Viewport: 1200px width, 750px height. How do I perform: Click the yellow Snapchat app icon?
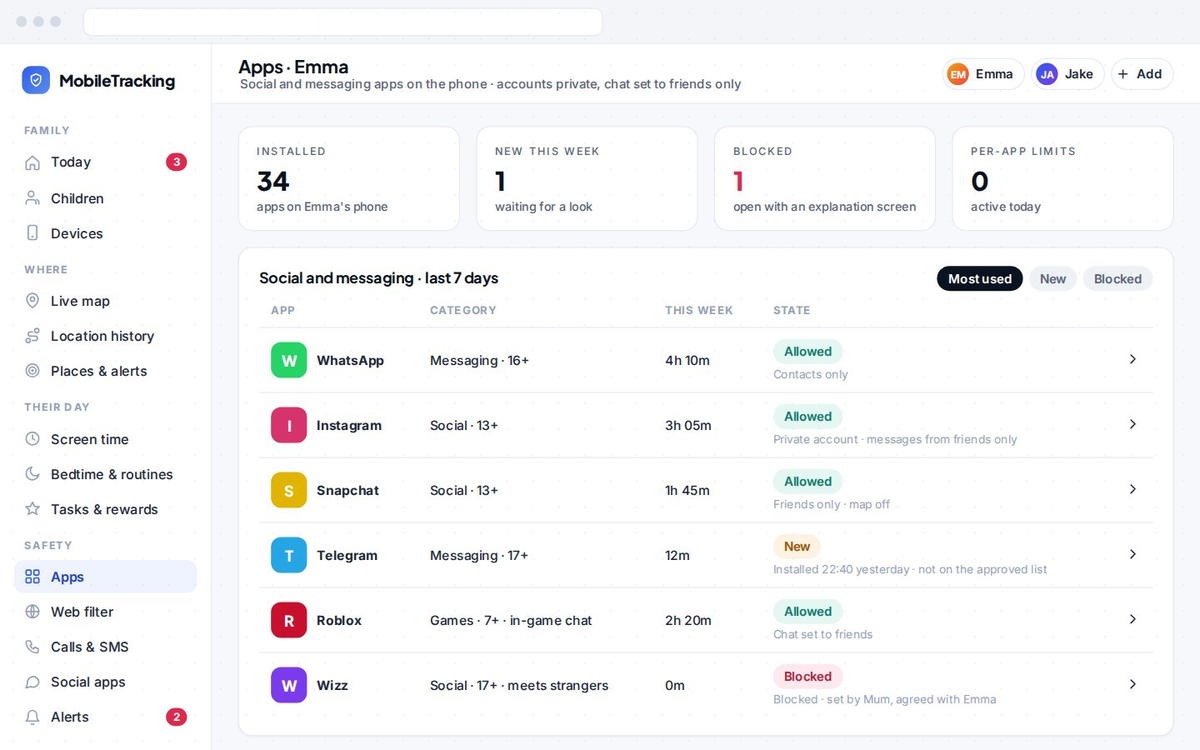289,490
